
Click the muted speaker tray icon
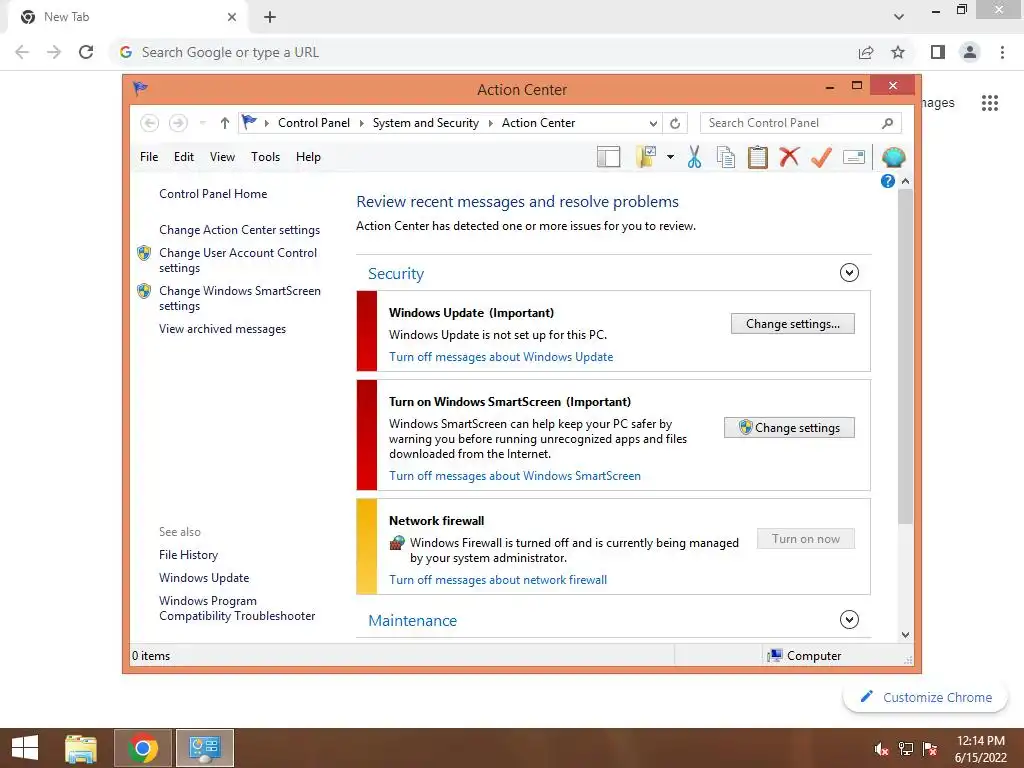[881, 749]
